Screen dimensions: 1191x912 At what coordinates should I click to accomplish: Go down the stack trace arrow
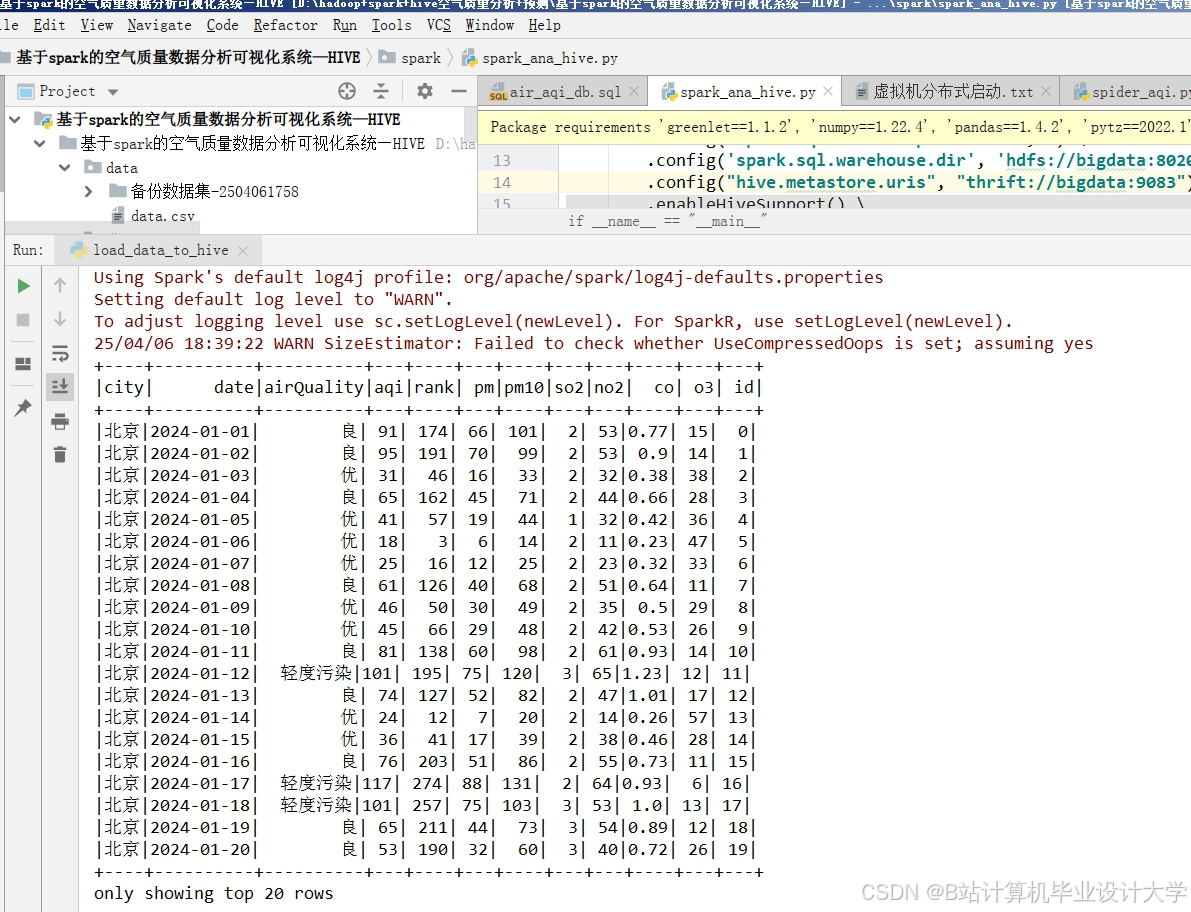pyautogui.click(x=60, y=319)
